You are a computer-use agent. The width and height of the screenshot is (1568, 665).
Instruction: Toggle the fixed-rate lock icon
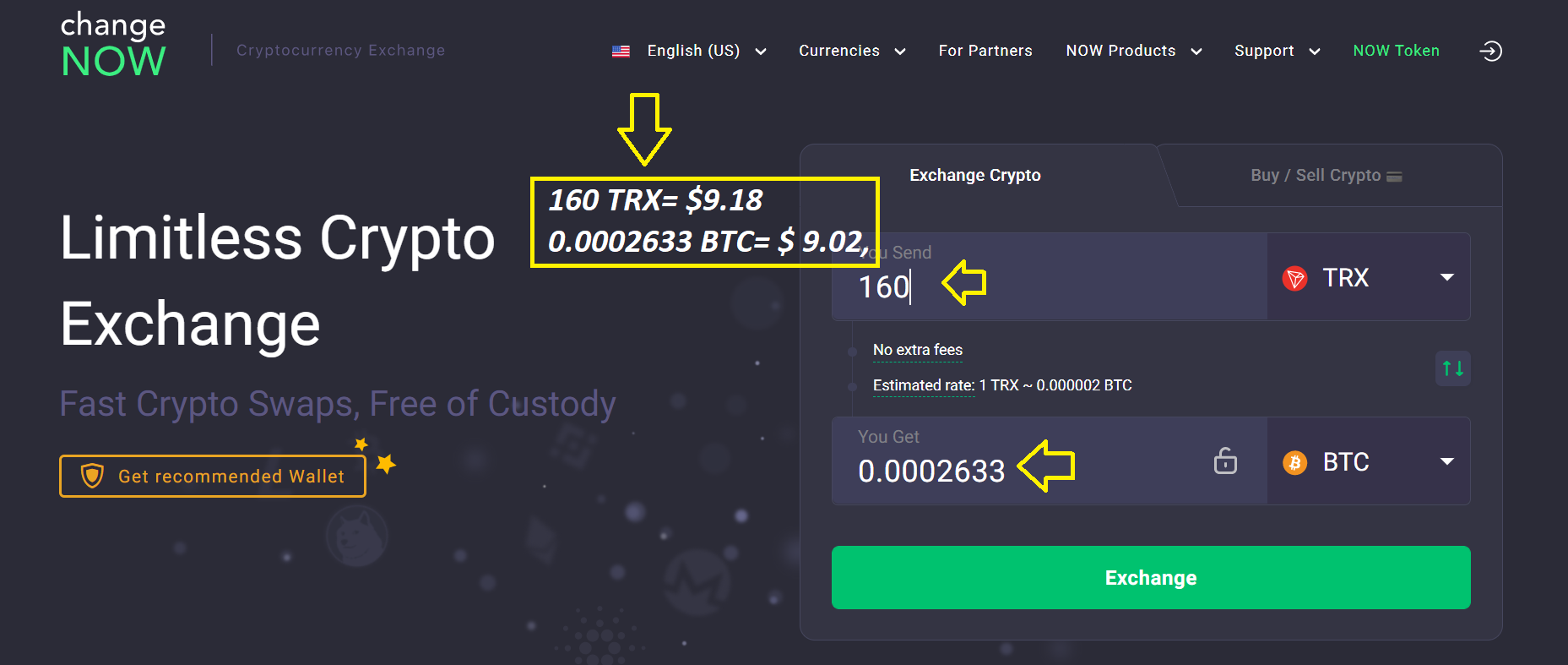point(1225,461)
